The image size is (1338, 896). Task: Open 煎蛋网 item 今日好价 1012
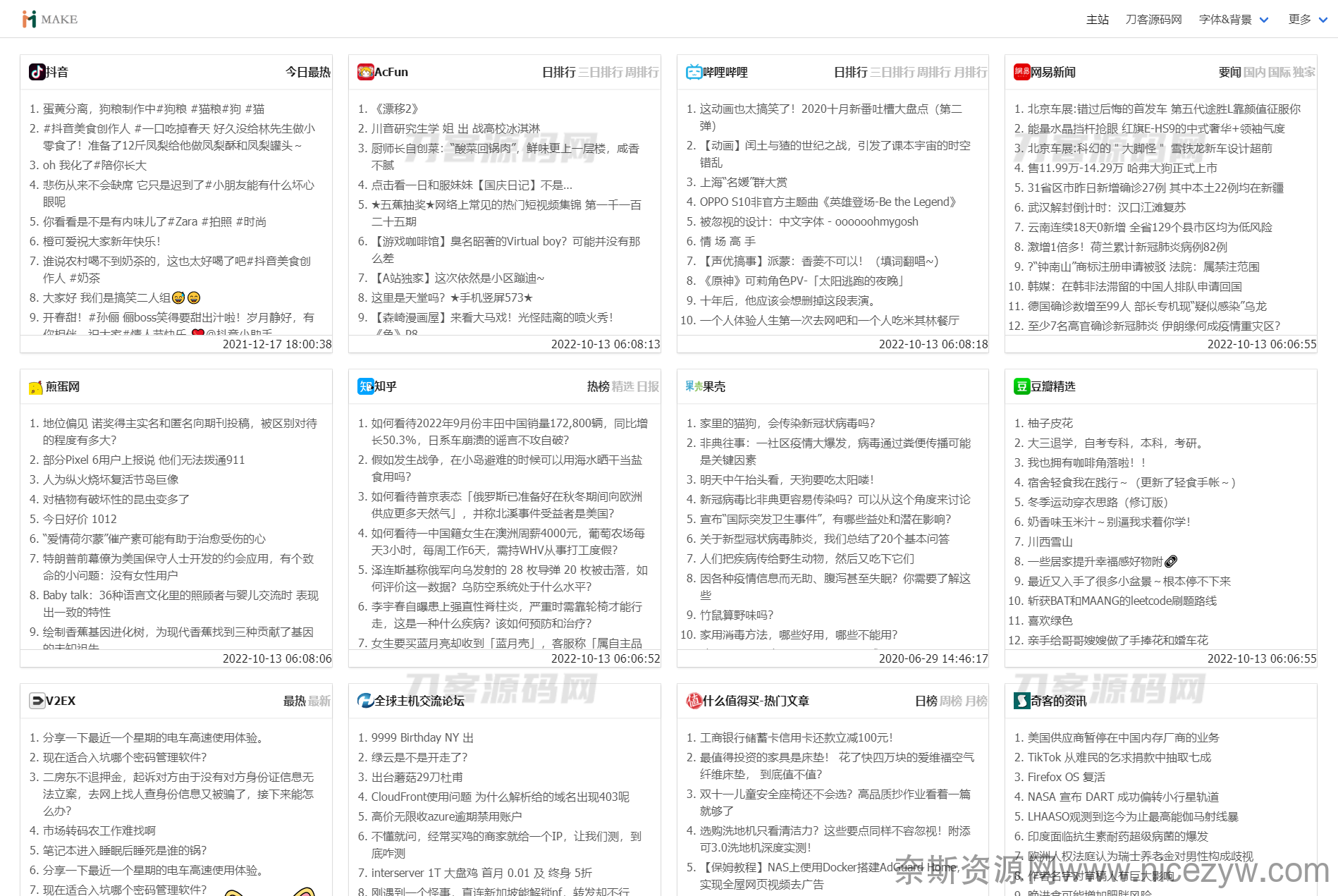[80, 519]
